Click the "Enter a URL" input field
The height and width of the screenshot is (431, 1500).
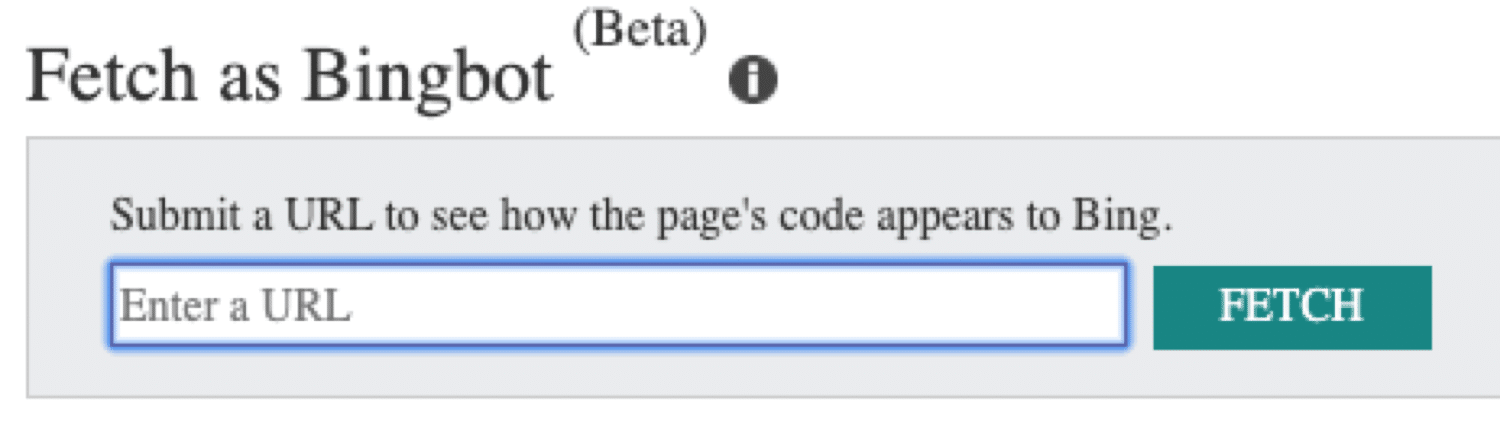(x=618, y=305)
